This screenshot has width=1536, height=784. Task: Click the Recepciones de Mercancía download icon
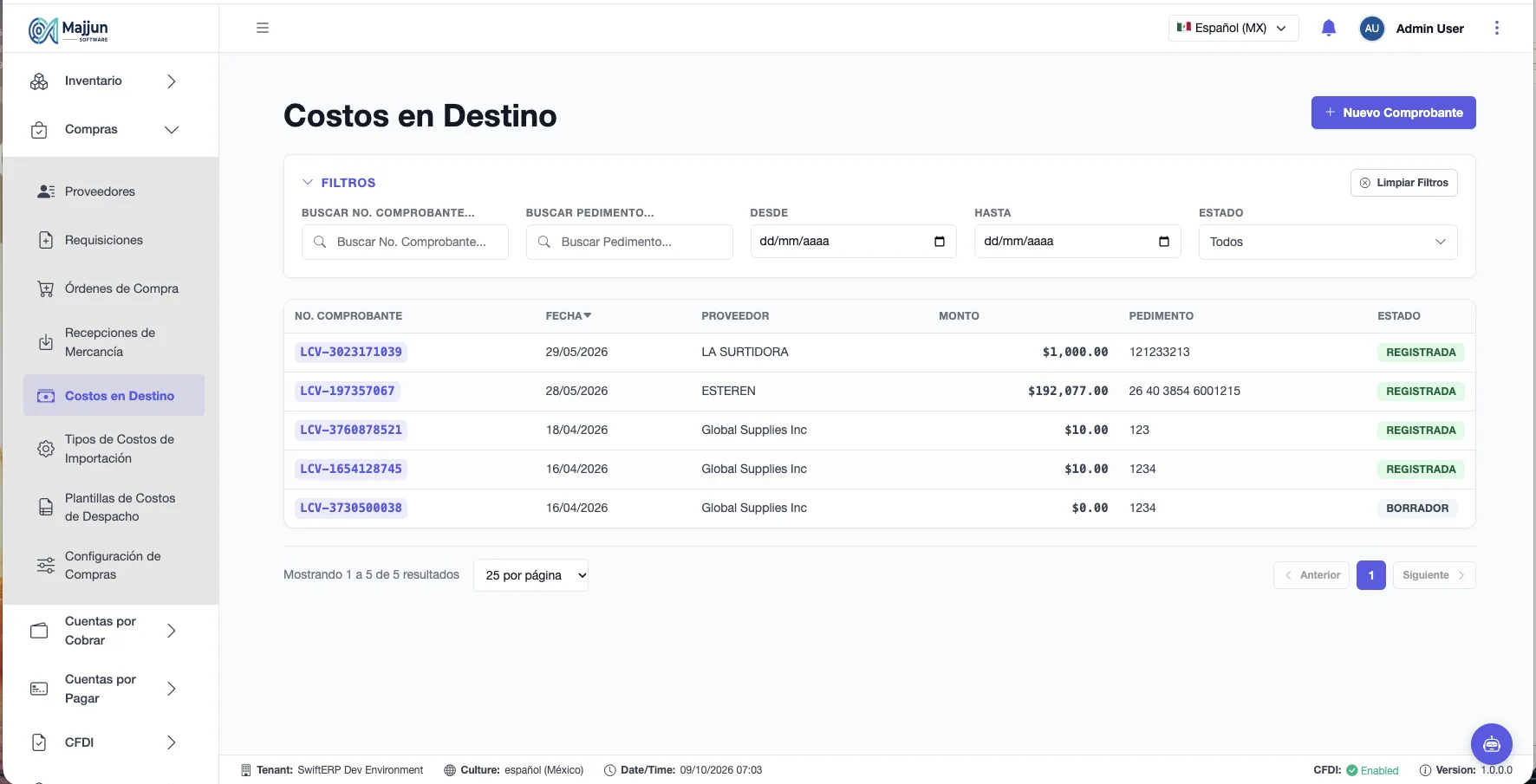(x=46, y=342)
